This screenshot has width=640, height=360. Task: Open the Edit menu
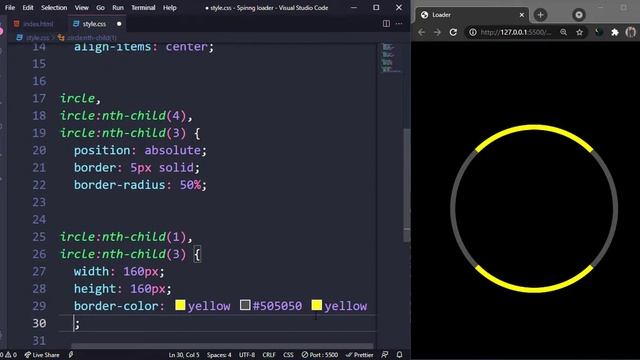point(28,7)
